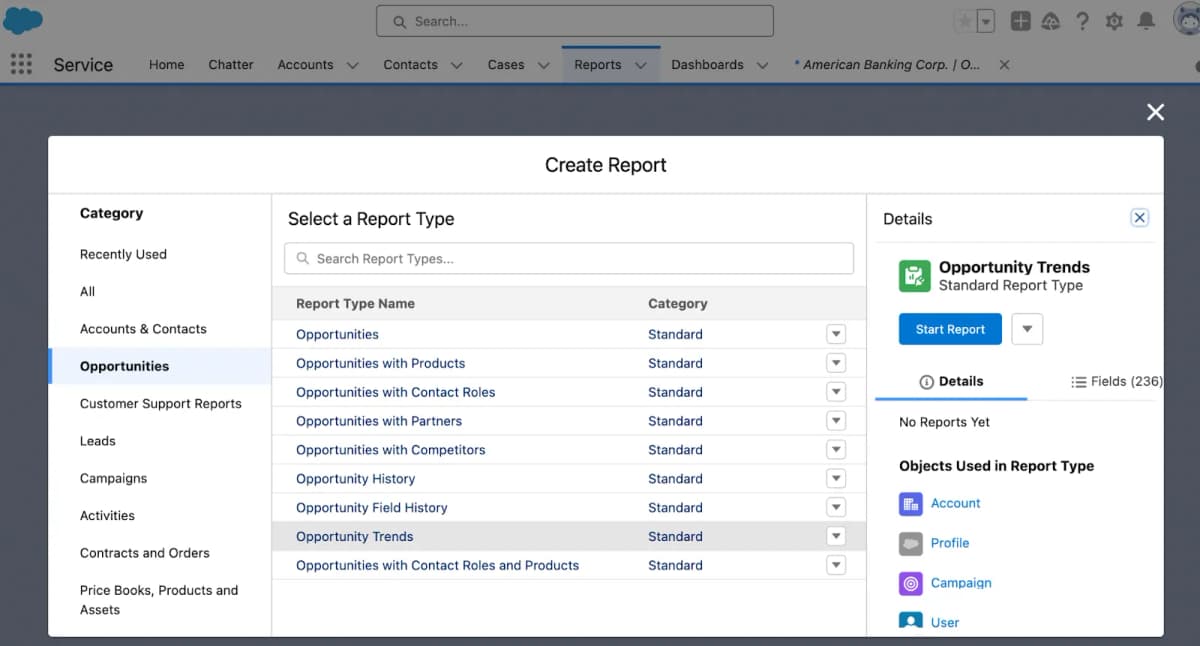This screenshot has height=646, width=1200.
Task: Click the Search Report Types field
Action: point(569,259)
